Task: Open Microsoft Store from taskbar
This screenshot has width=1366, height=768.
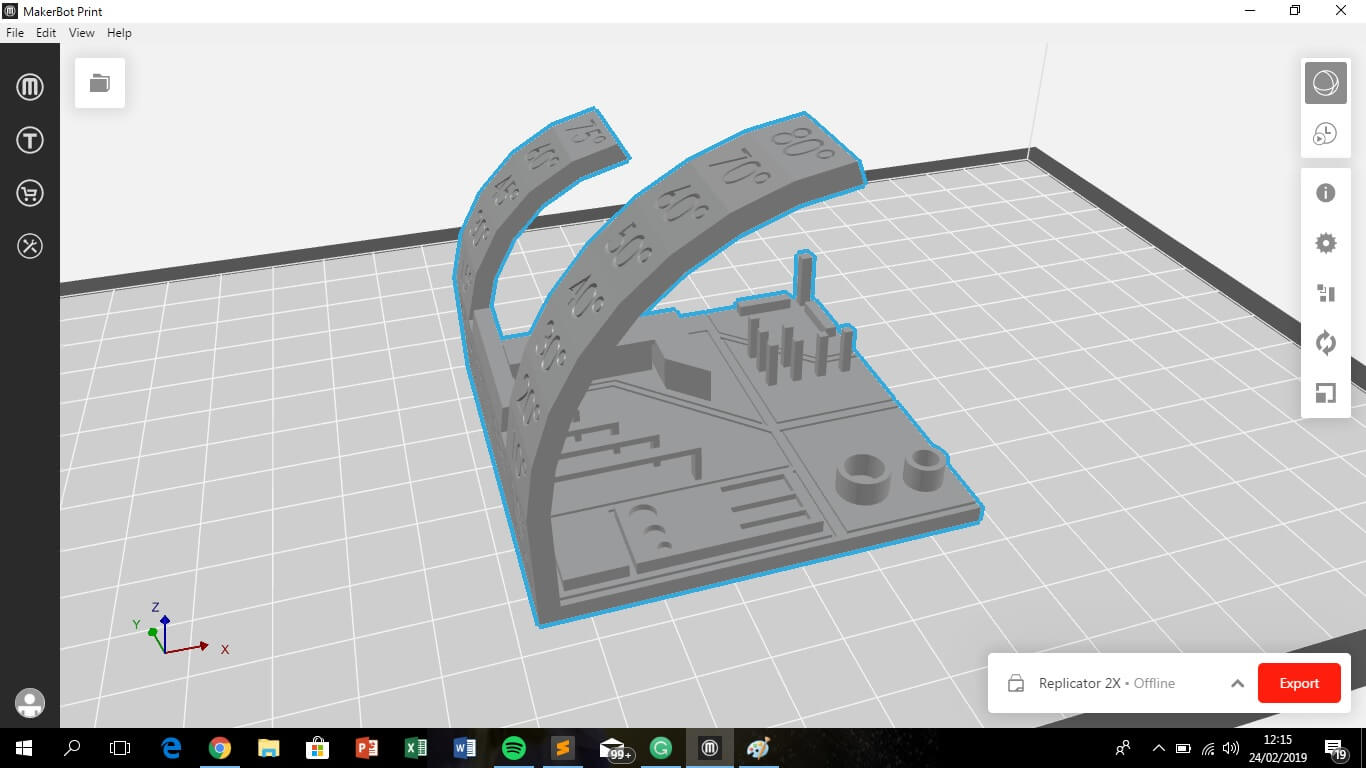Action: [x=318, y=748]
